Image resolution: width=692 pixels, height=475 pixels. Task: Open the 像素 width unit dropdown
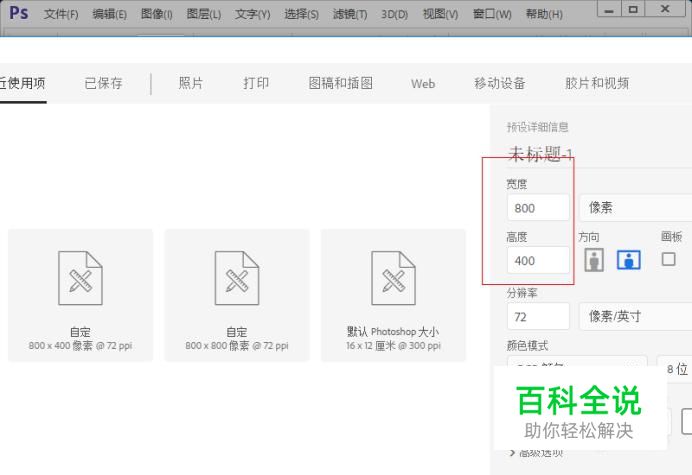tap(636, 207)
